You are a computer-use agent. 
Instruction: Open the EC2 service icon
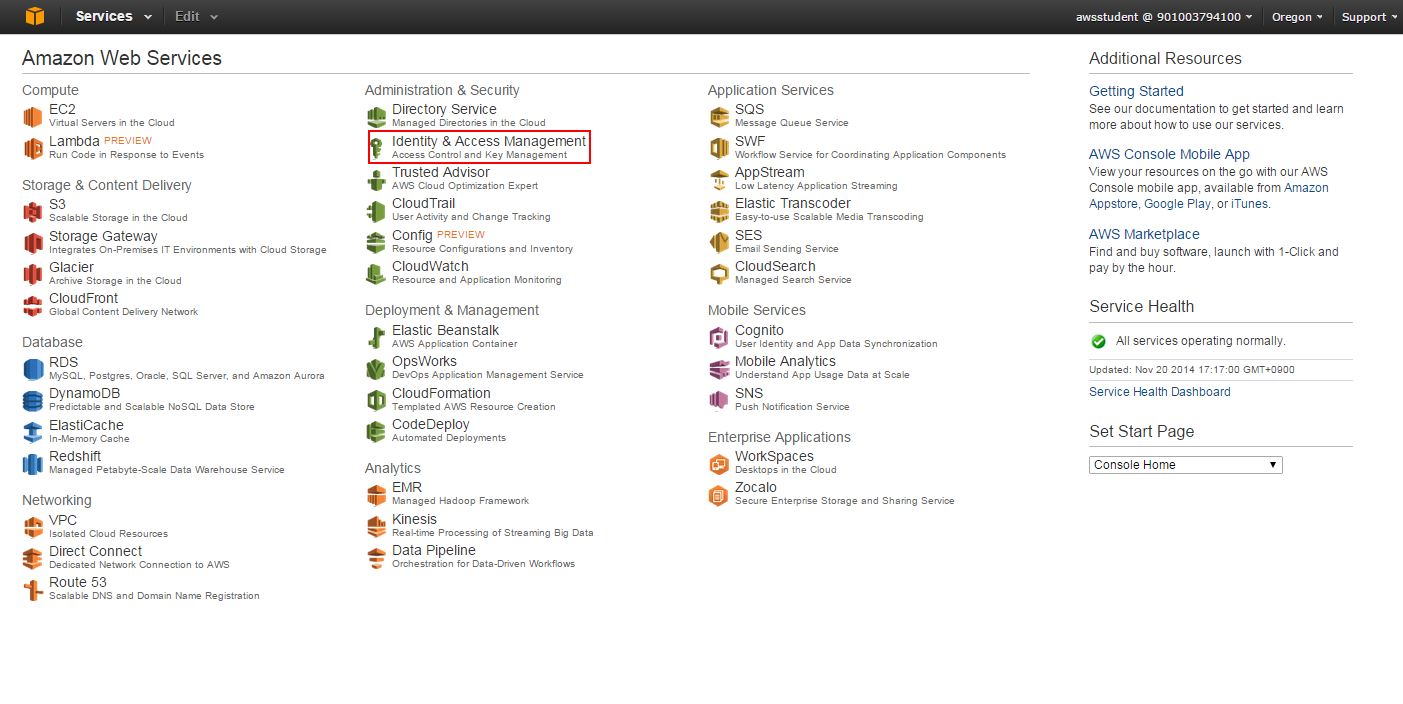[x=33, y=116]
